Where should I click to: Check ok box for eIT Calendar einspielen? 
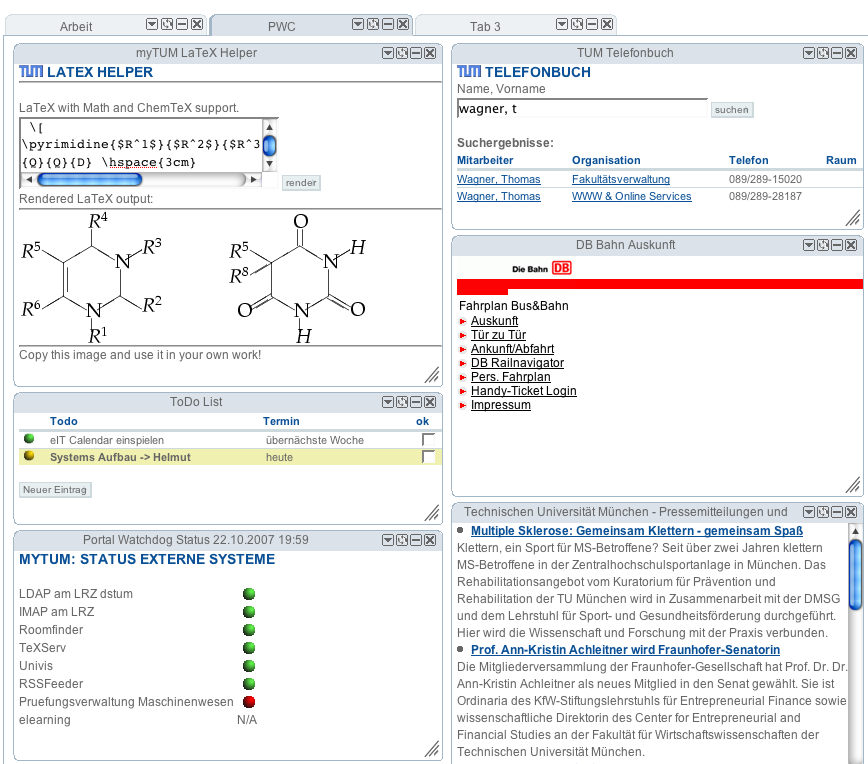tap(428, 440)
